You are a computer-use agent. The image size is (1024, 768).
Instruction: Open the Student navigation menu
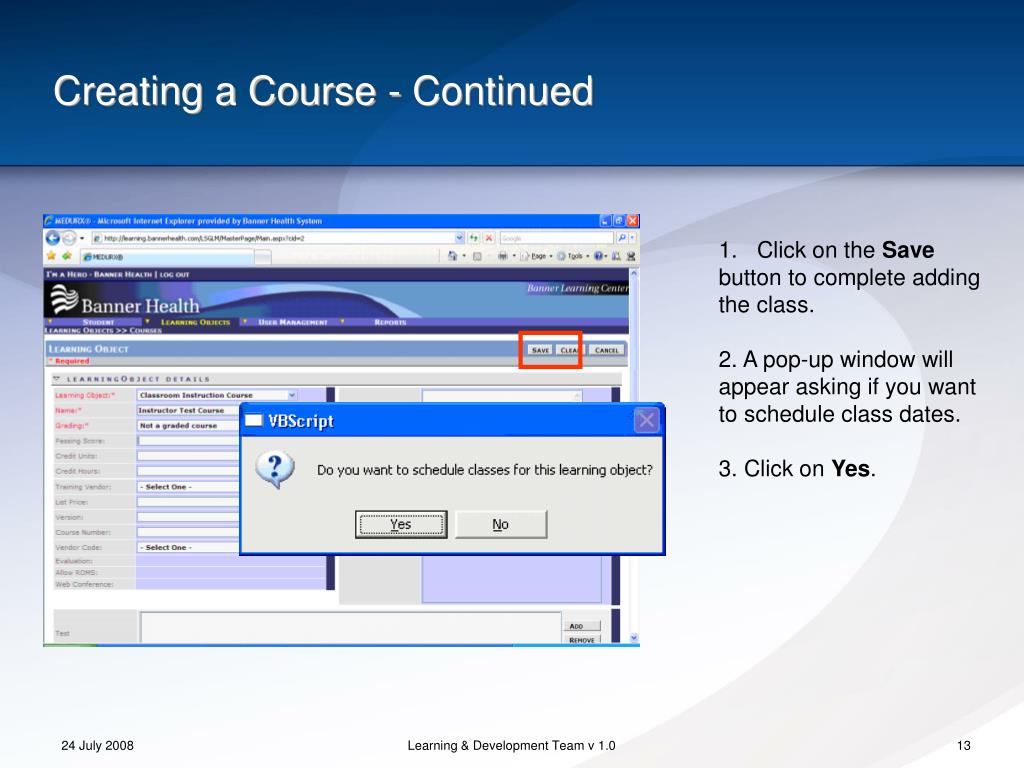98,322
